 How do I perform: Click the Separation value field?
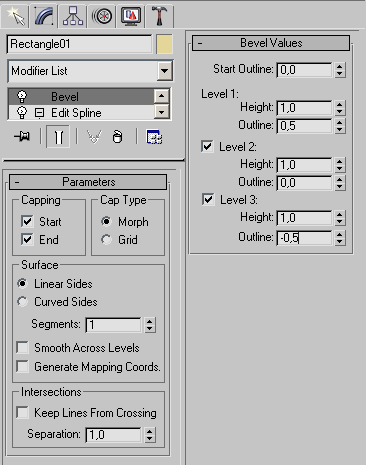pos(114,435)
